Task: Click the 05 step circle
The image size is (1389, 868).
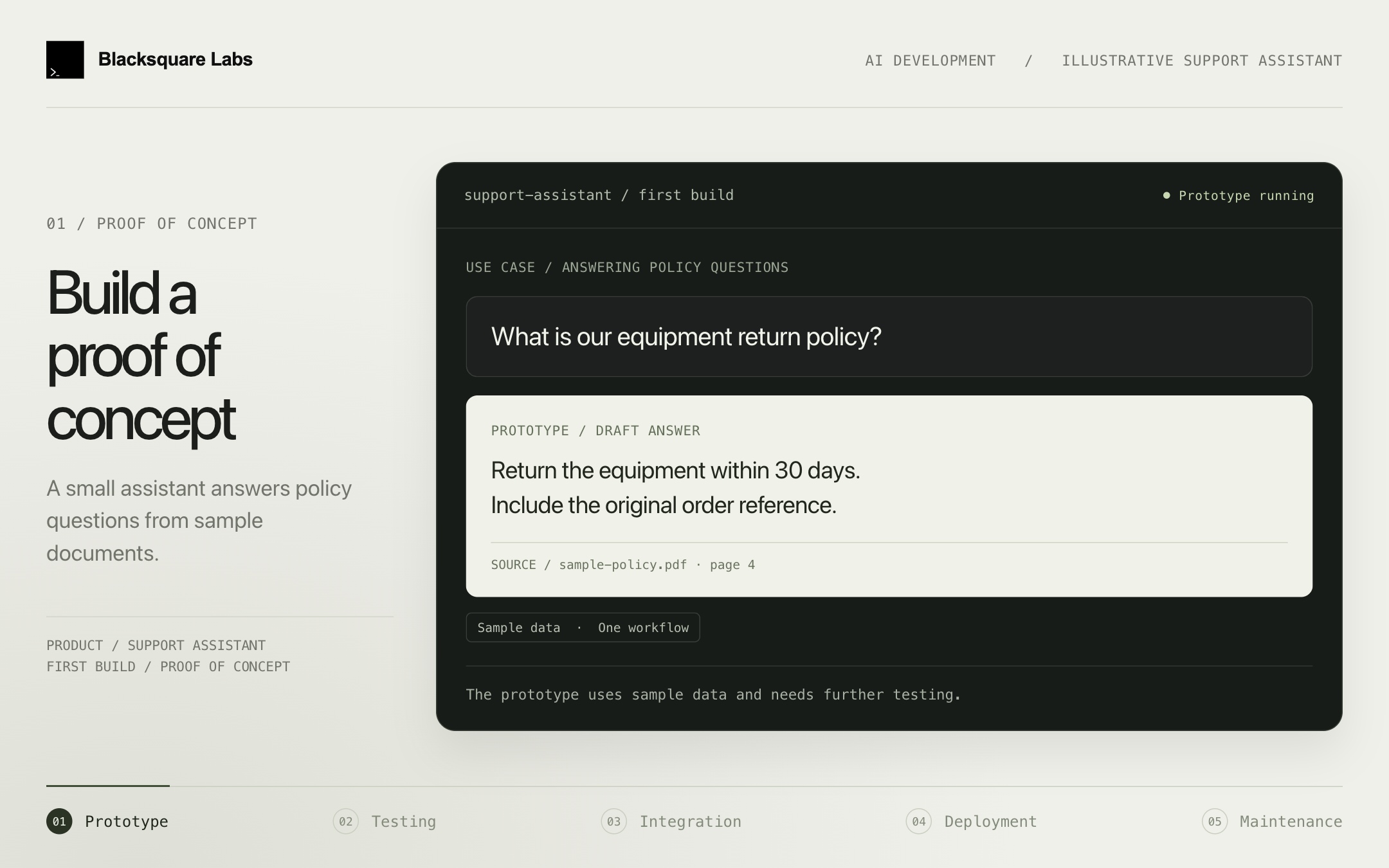Action: (1215, 822)
